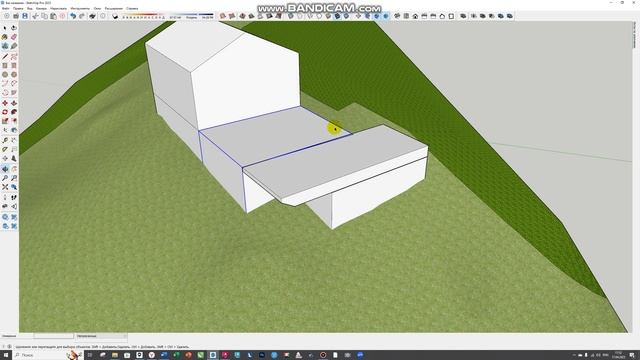Activate the Eraser tool
This screenshot has height=360, width=640.
click(x=14, y=37)
